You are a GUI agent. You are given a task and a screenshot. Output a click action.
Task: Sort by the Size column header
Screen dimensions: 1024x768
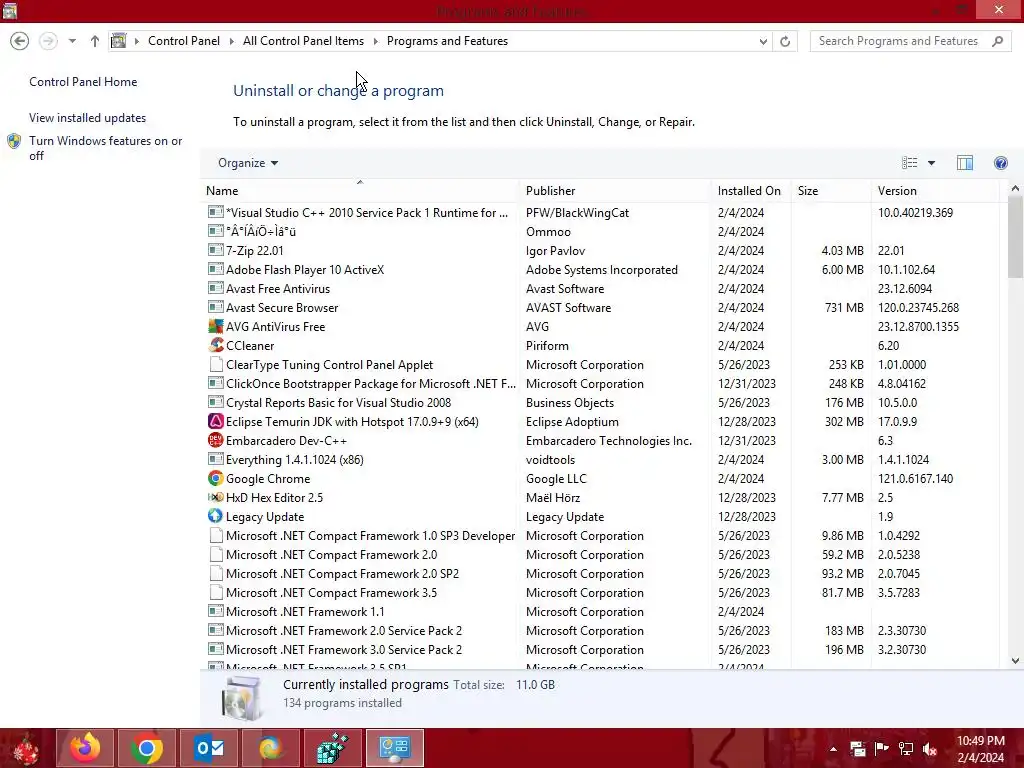[830, 191]
